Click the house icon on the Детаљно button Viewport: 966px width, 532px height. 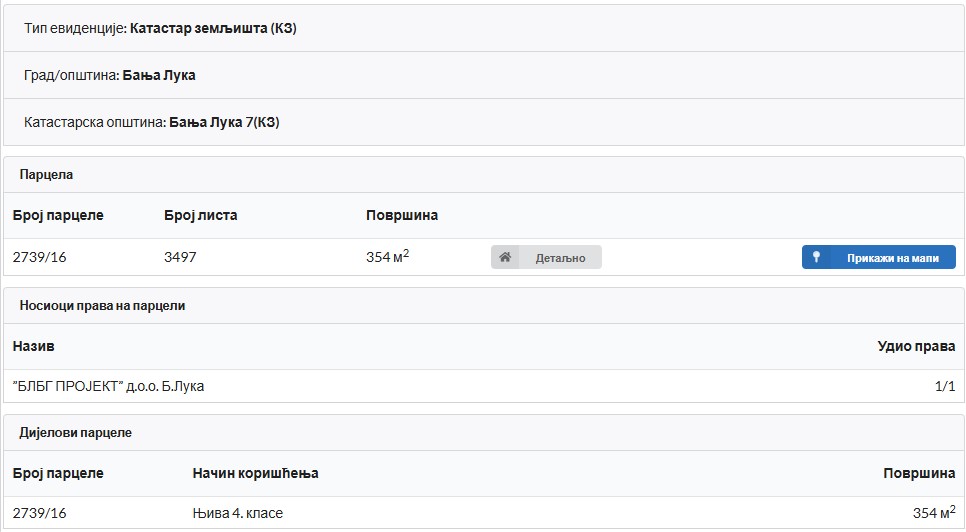coord(506,257)
